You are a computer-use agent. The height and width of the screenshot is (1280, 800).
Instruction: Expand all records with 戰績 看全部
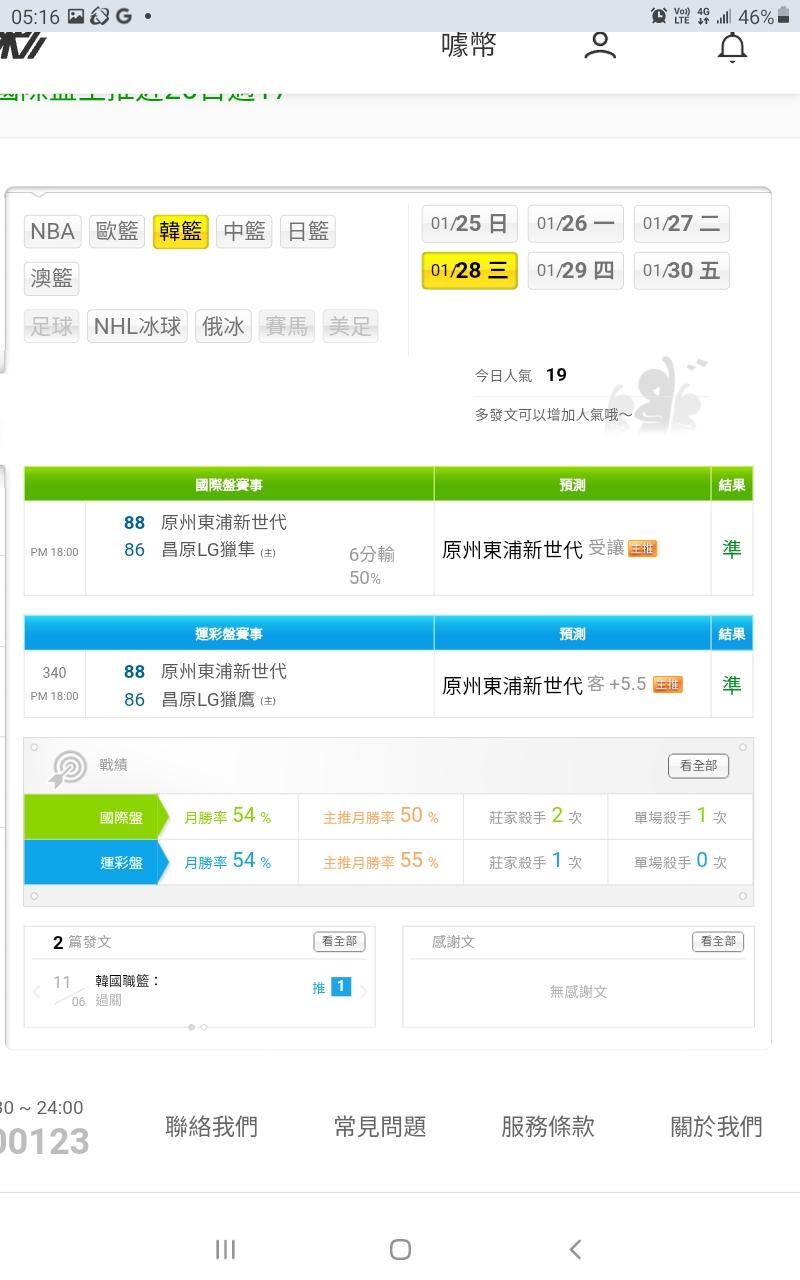698,766
